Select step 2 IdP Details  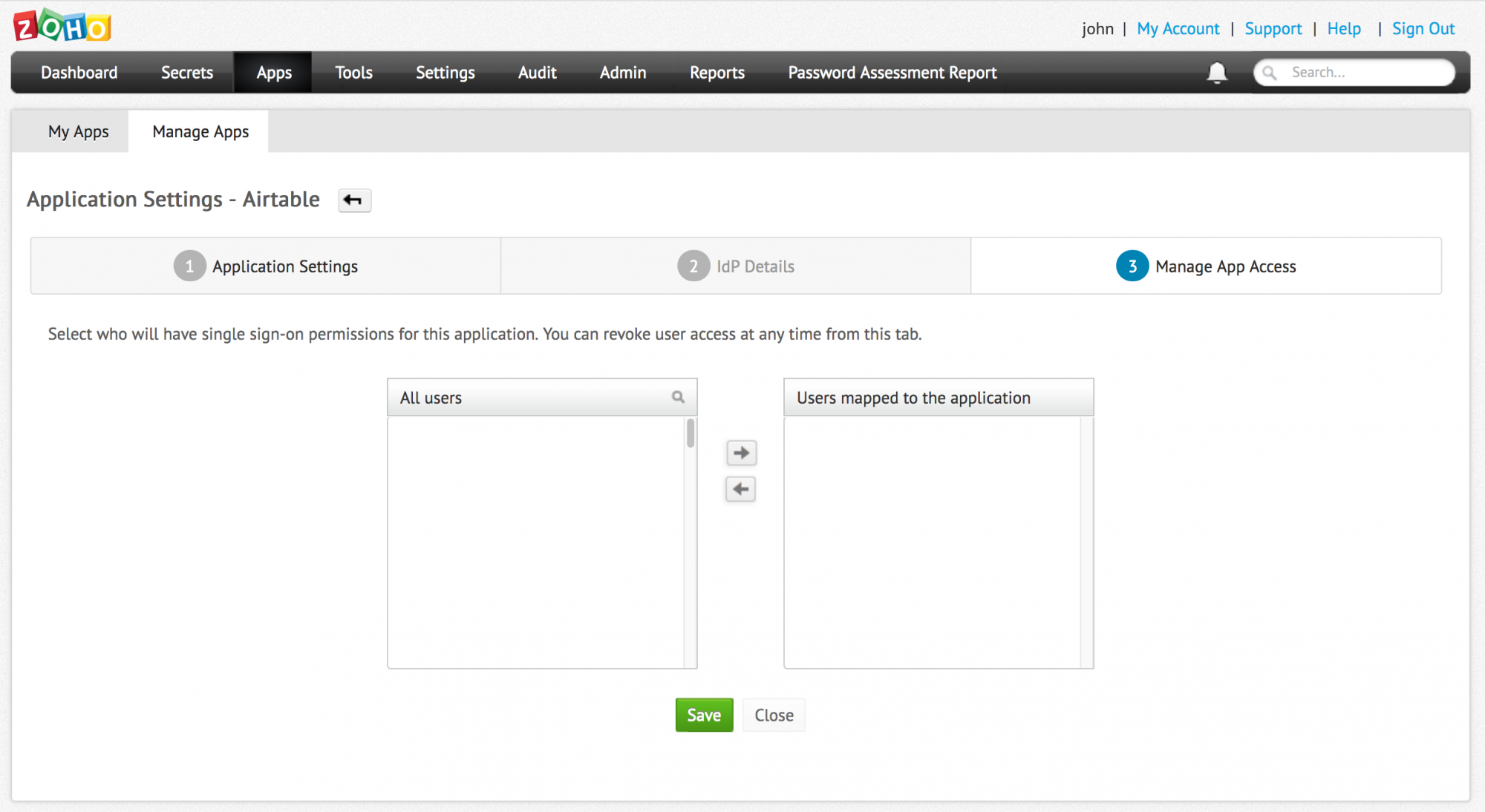coord(736,266)
